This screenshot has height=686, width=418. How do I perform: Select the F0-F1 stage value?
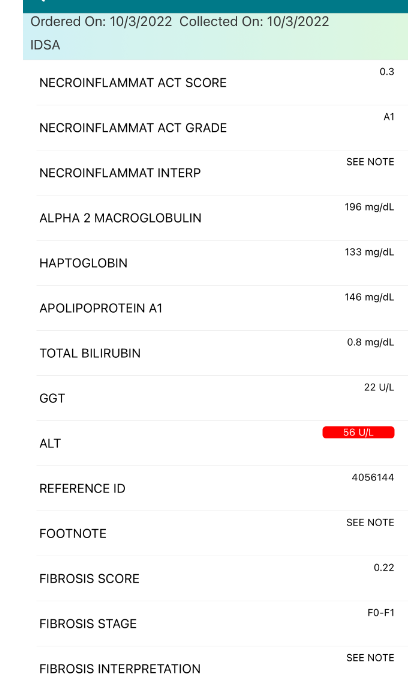[380, 612]
